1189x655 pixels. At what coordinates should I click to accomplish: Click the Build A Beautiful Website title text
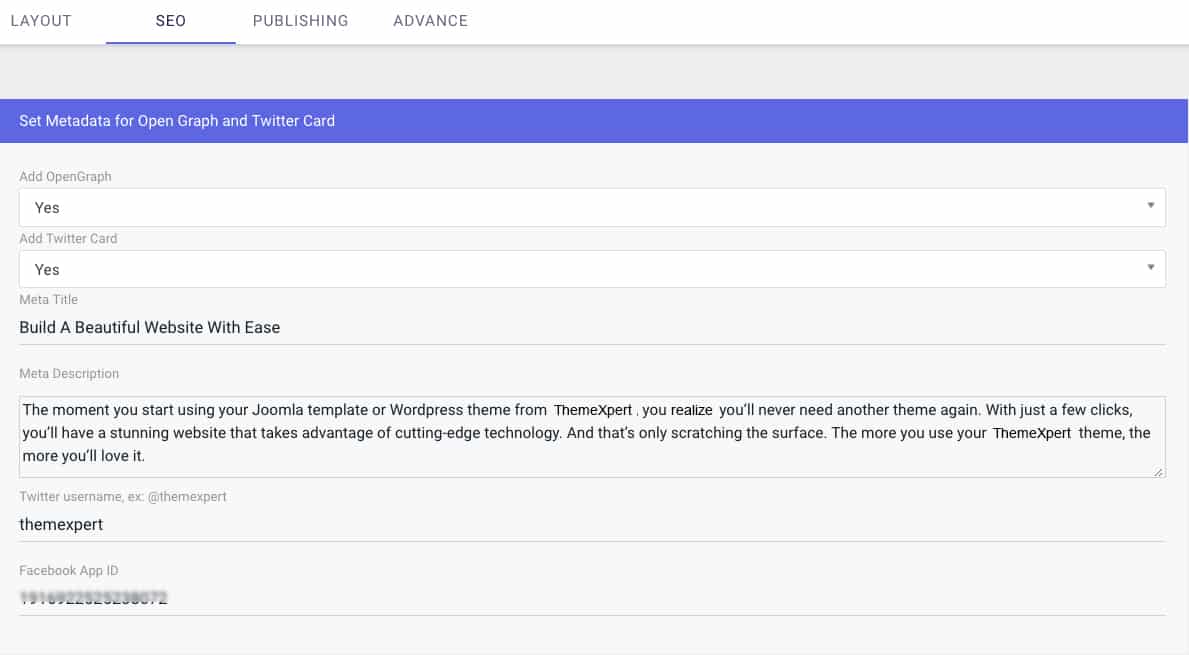point(150,327)
